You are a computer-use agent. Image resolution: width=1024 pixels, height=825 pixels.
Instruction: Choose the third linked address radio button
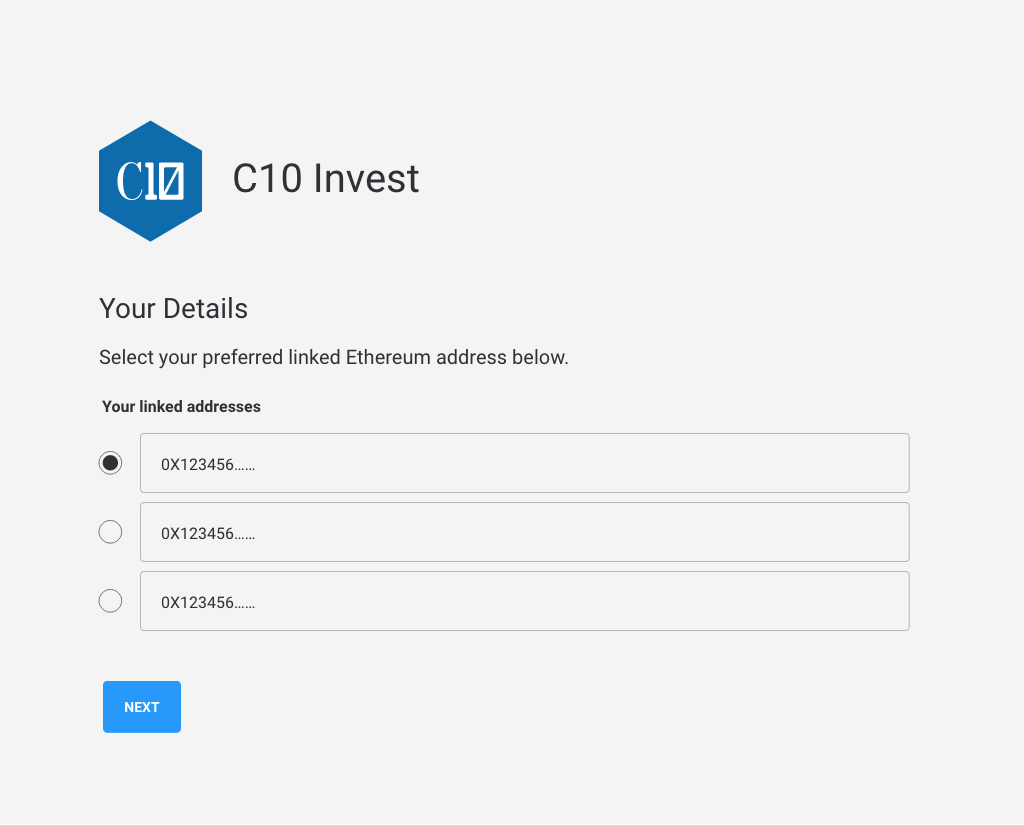pyautogui.click(x=110, y=601)
